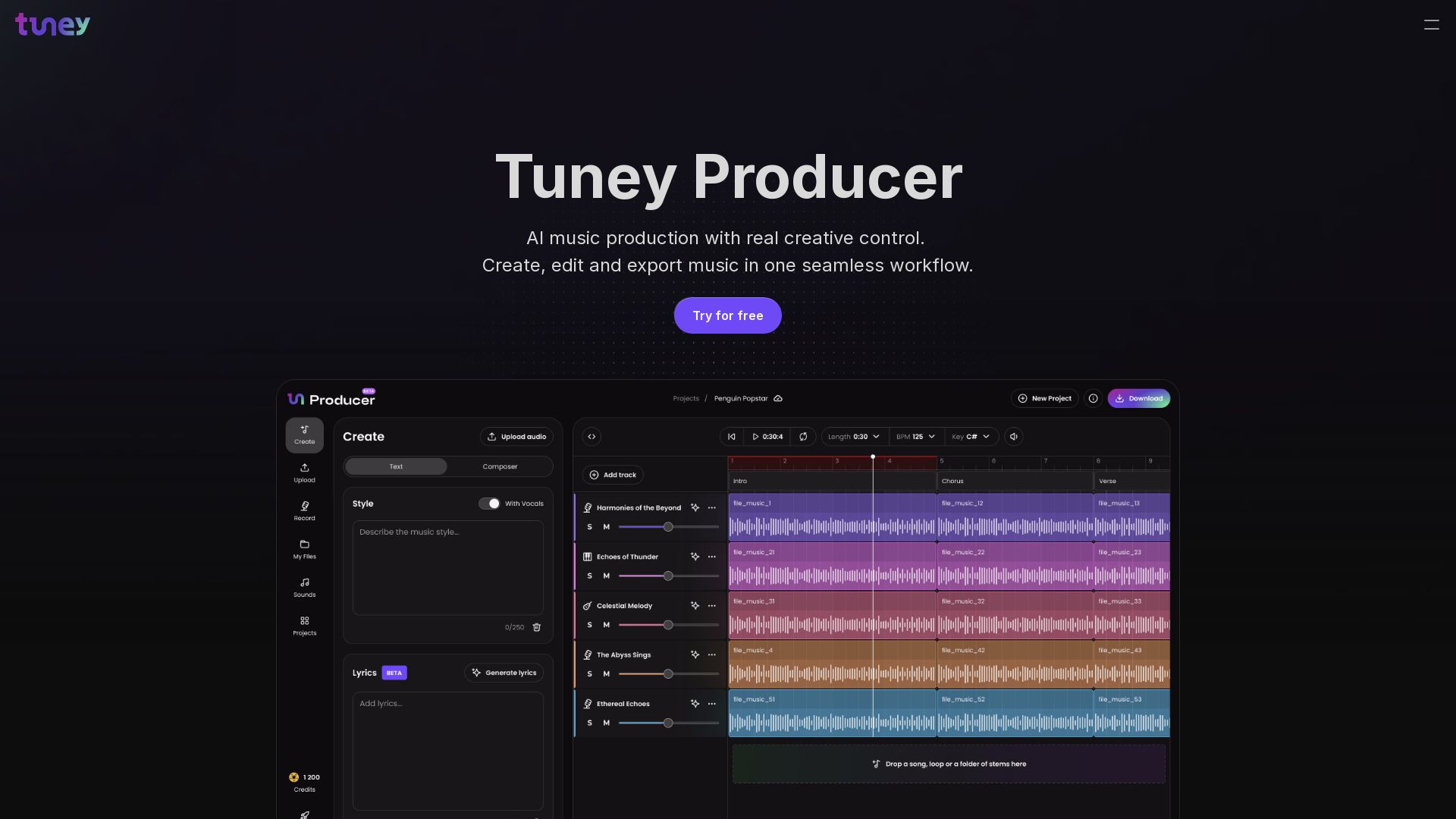Switch to the Composer tab
Viewport: 1456px width, 819px height.
pos(500,466)
